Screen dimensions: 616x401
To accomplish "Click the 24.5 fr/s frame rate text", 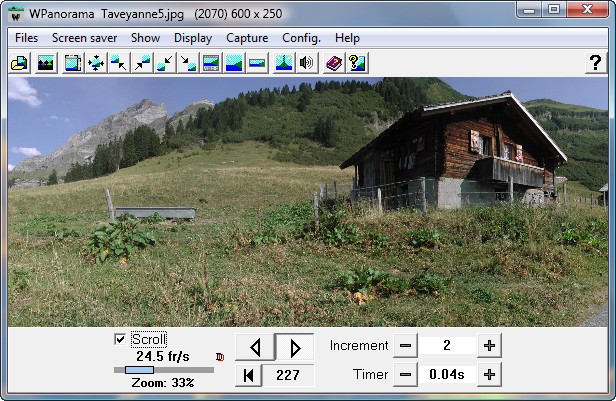I will [163, 356].
